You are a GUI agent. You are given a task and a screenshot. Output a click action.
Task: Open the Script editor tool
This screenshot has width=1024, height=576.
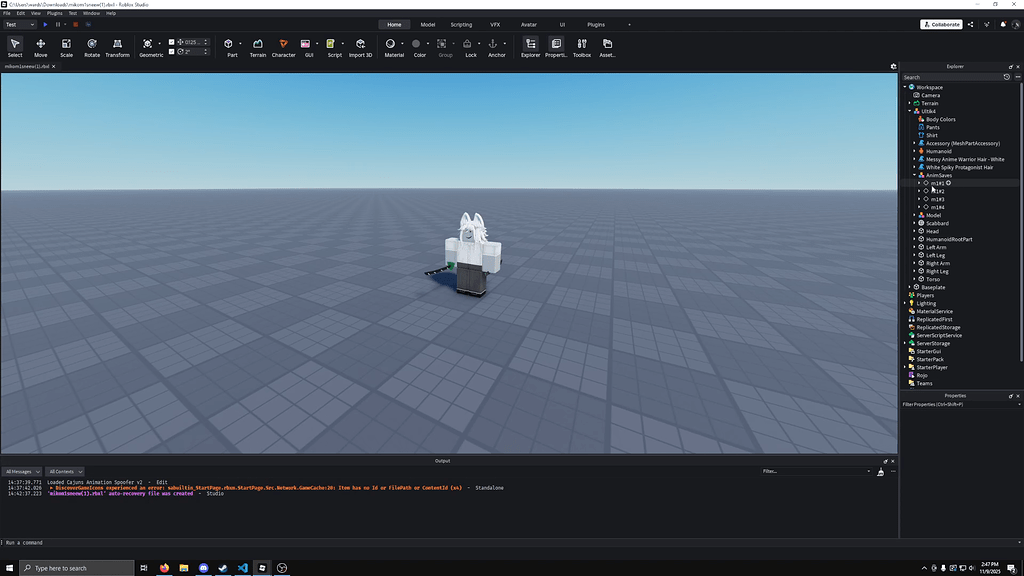coord(330,44)
